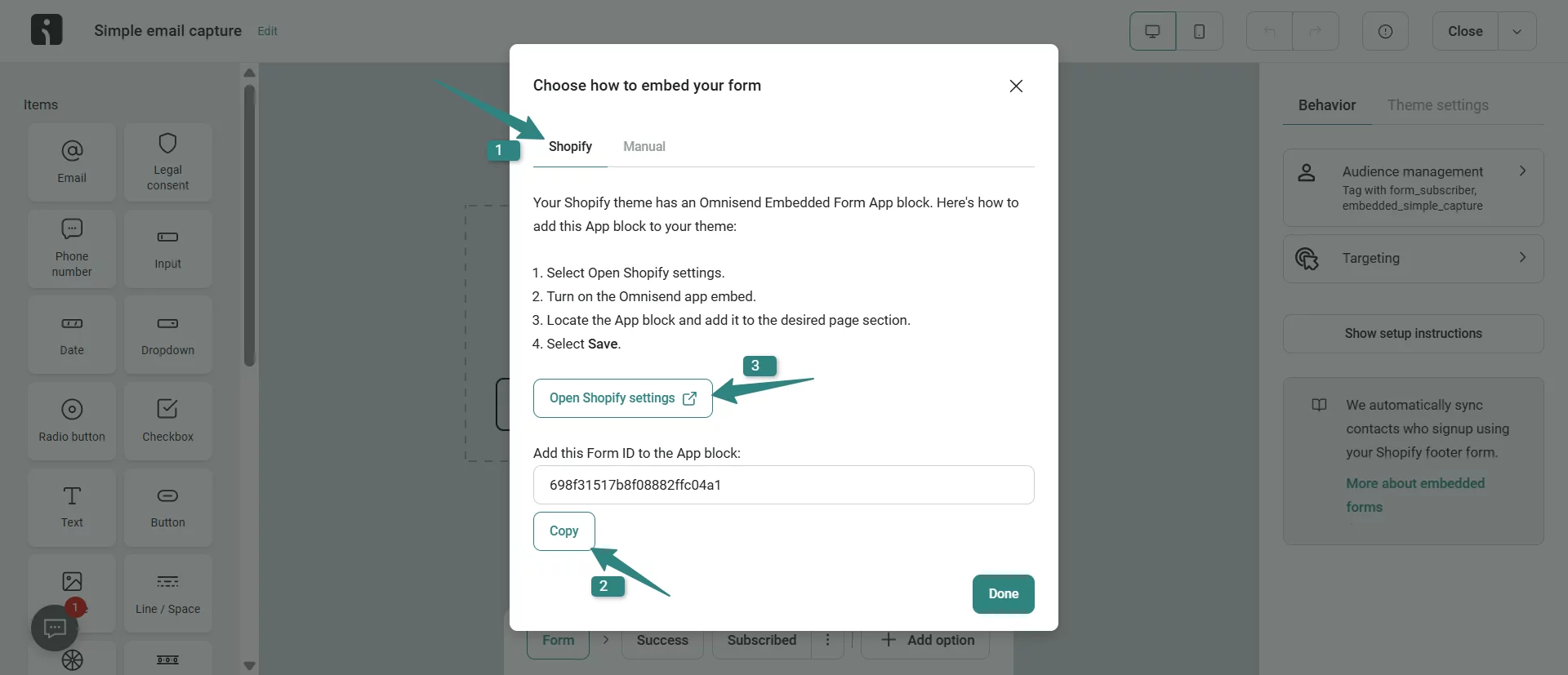The image size is (1568, 675).
Task: Open the version history clock icon
Action: coord(1385,31)
